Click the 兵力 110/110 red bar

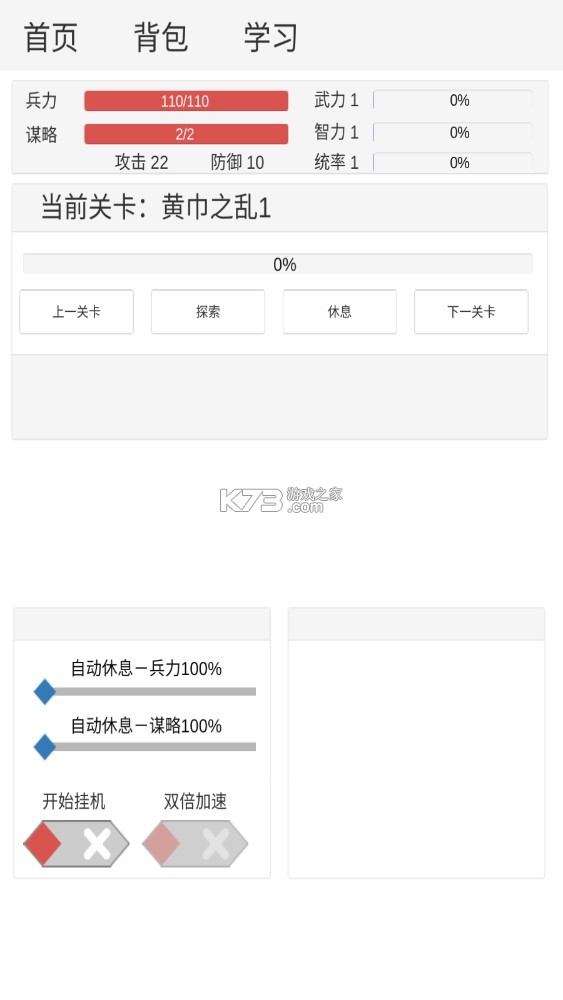186,101
